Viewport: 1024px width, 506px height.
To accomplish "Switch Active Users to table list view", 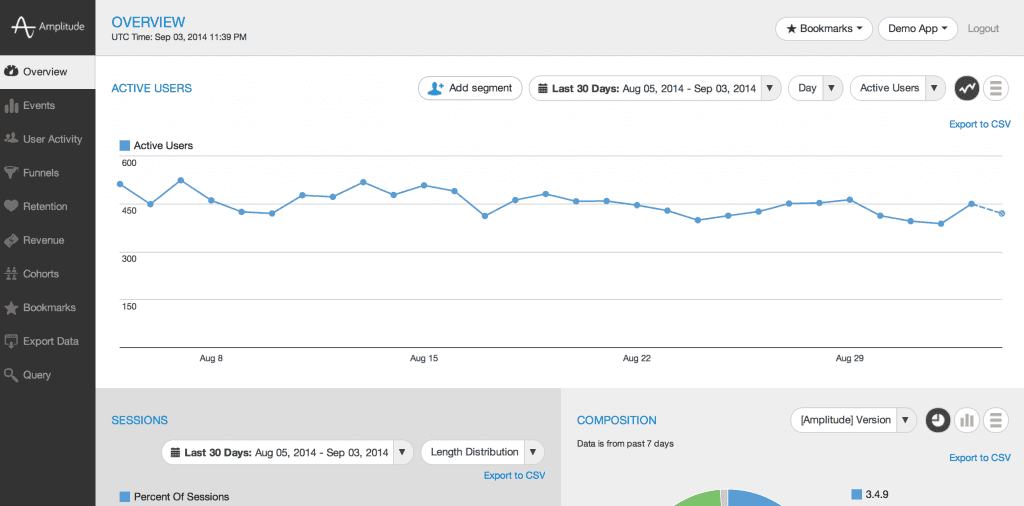I will click(995, 88).
